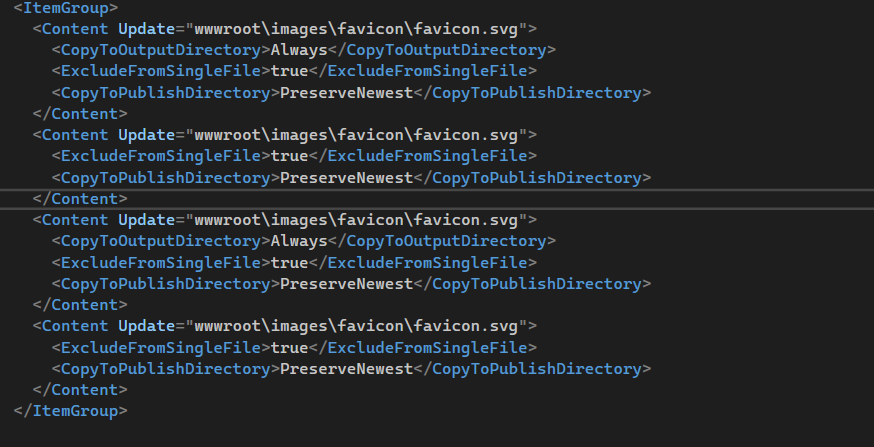Screen dimensions: 874x447
Task: Click the Update attribute of the third Content element
Action: pos(146,220)
